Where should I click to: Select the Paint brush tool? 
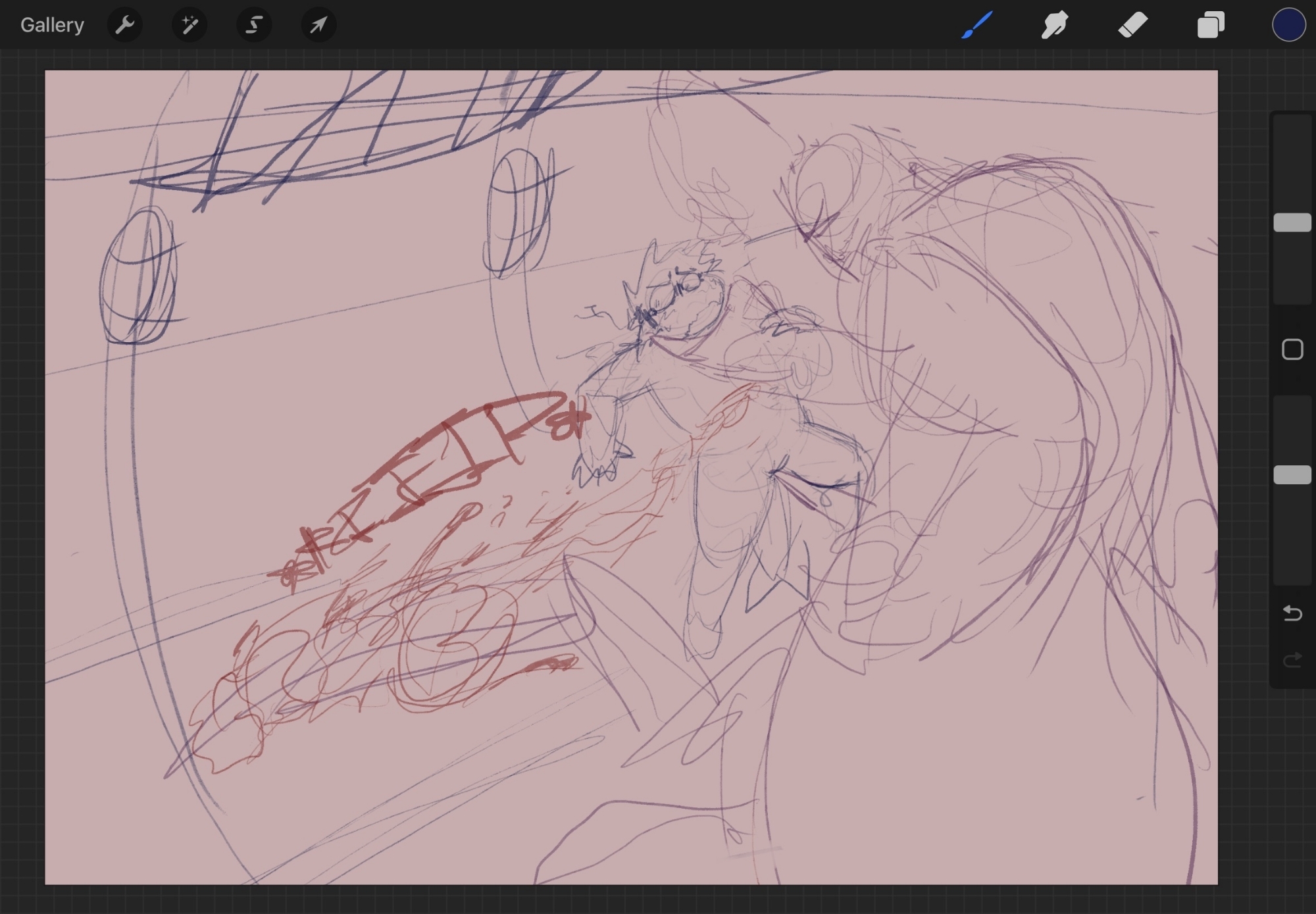[976, 25]
